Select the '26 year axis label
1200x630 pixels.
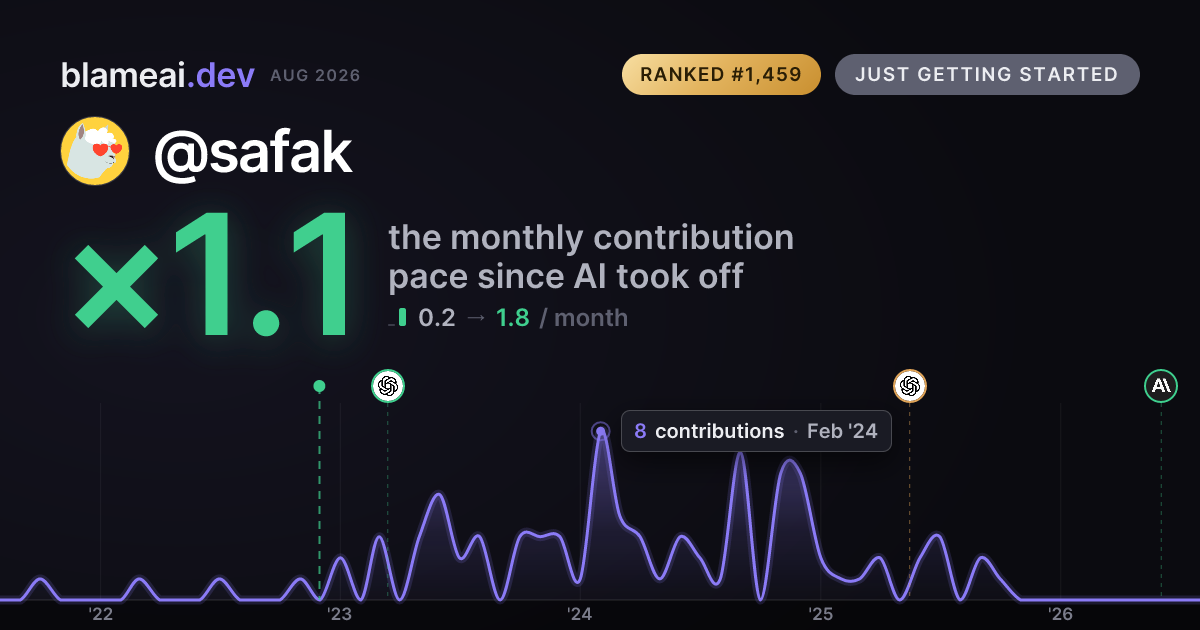(1060, 614)
